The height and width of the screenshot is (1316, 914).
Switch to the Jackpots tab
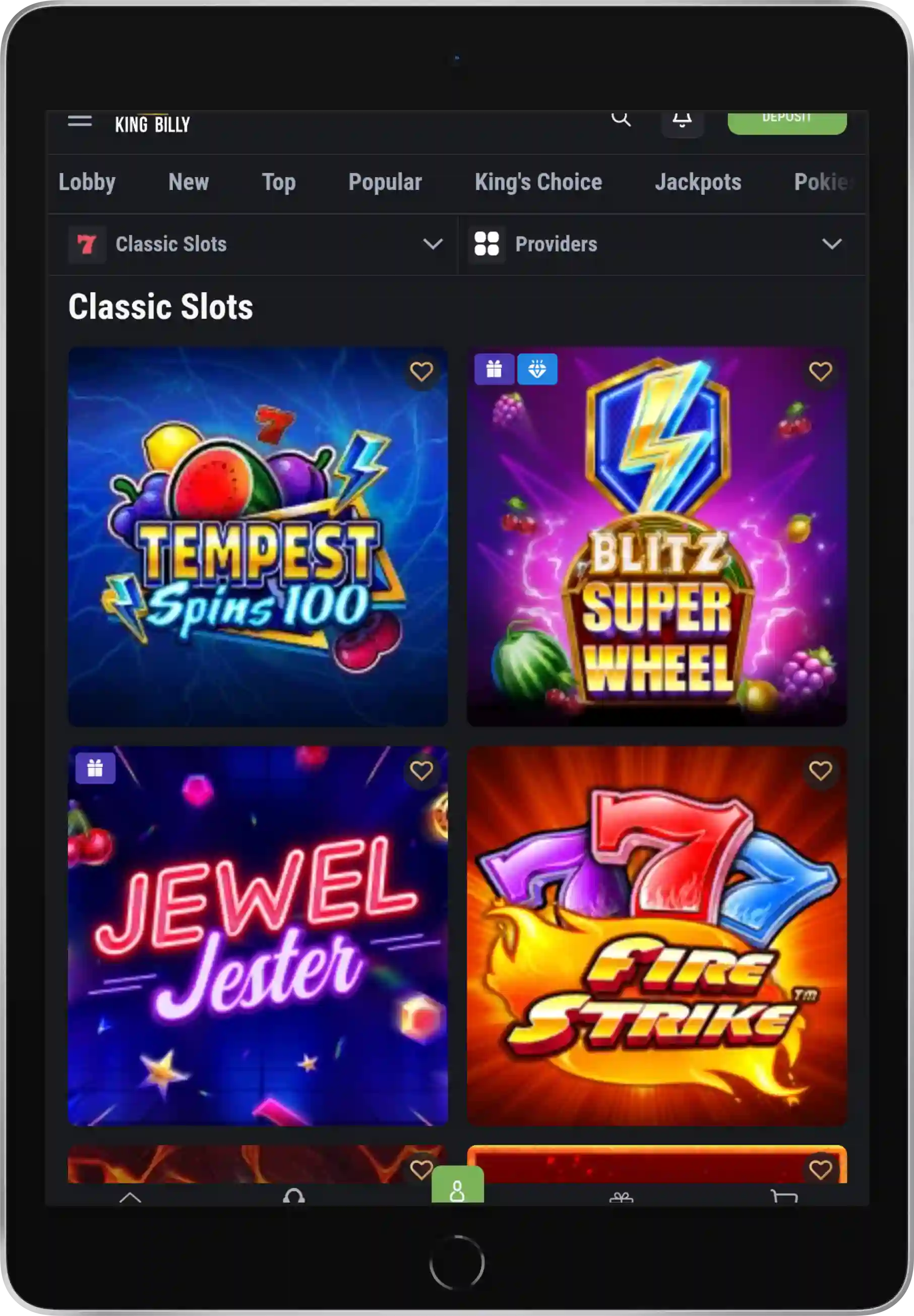point(698,182)
